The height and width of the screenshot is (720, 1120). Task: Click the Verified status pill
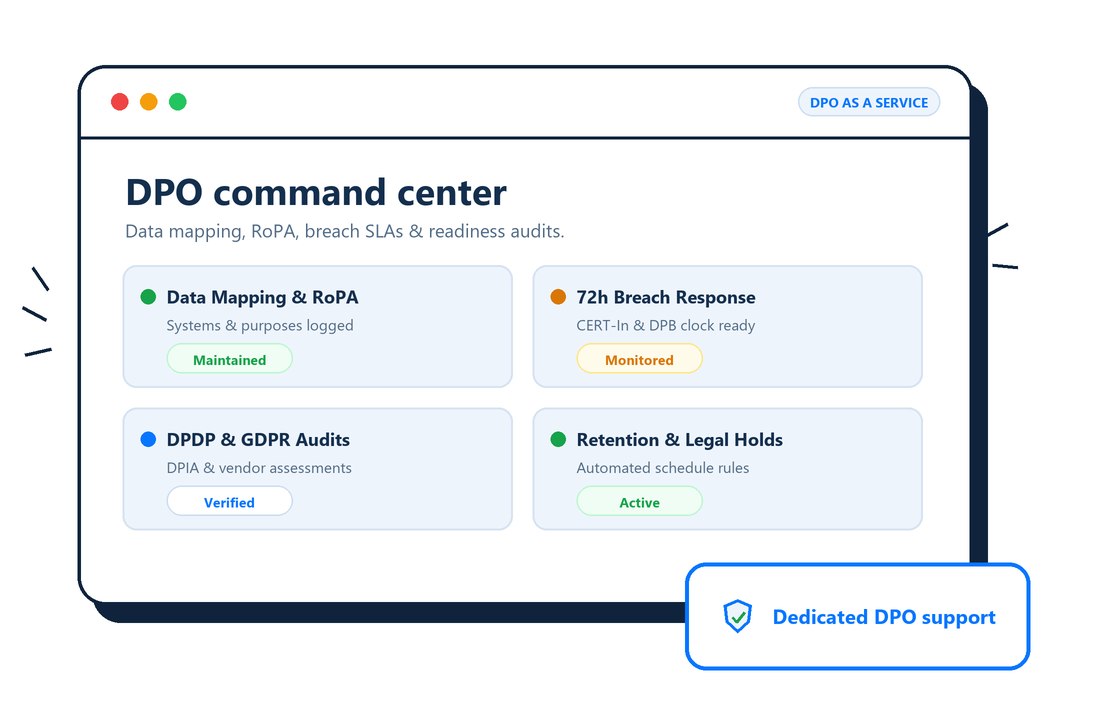[229, 501]
